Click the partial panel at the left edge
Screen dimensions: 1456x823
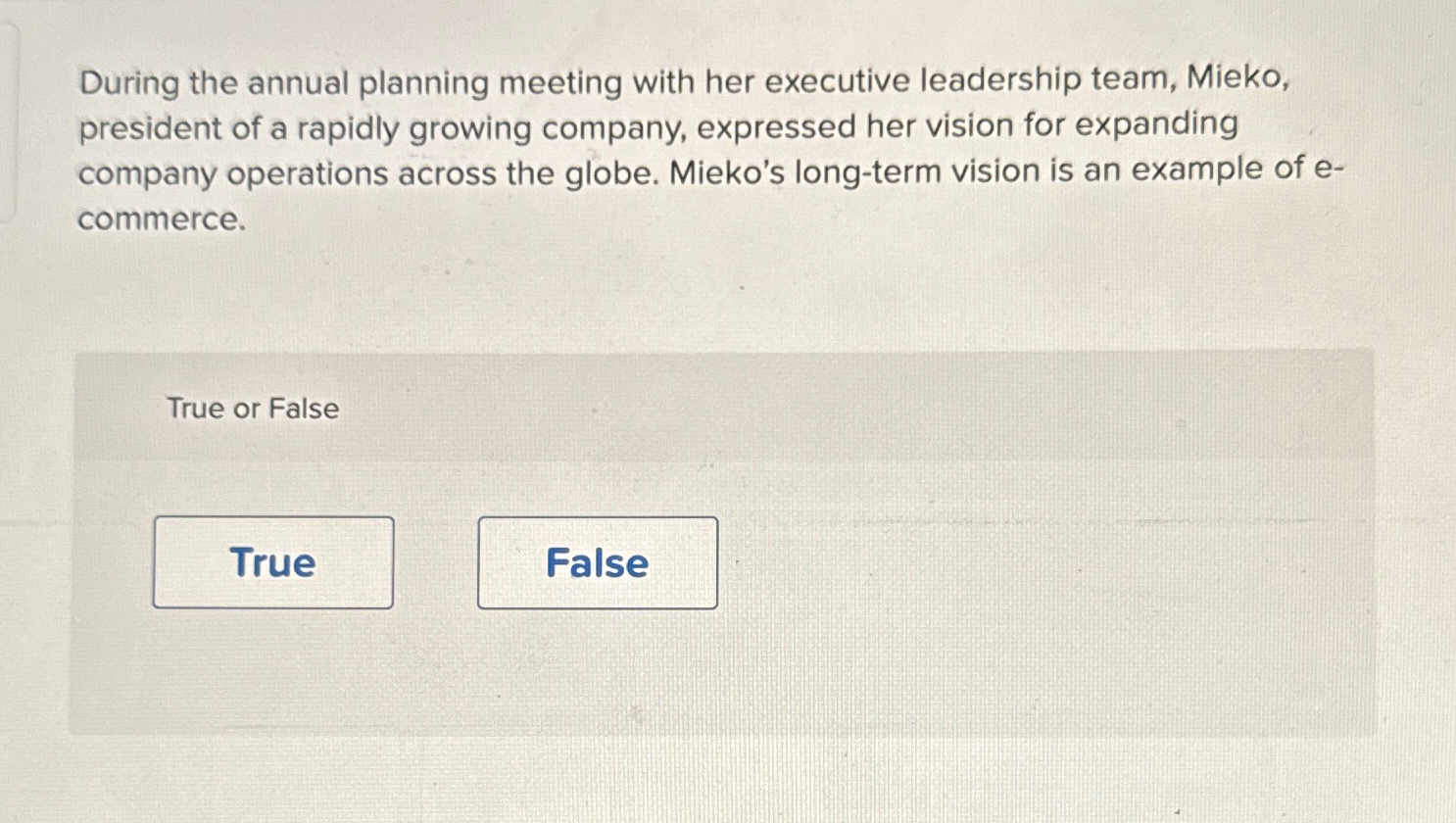coord(9,122)
